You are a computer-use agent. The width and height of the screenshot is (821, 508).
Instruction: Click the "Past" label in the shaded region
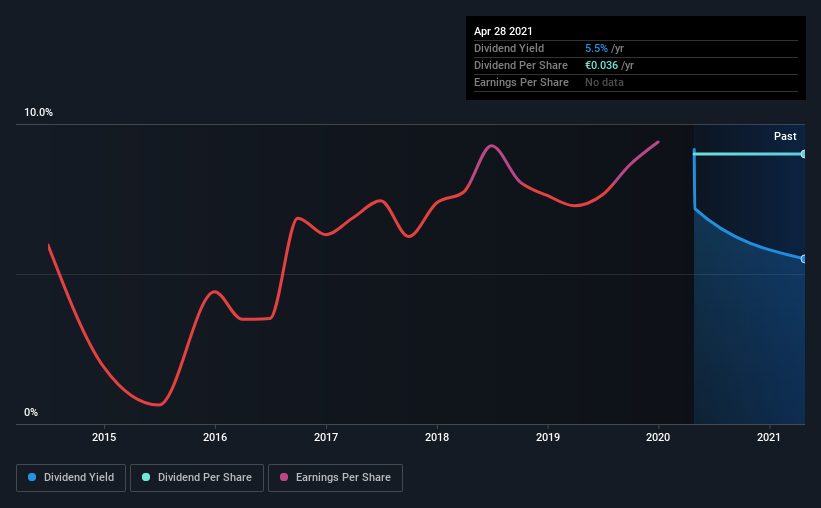(x=785, y=136)
